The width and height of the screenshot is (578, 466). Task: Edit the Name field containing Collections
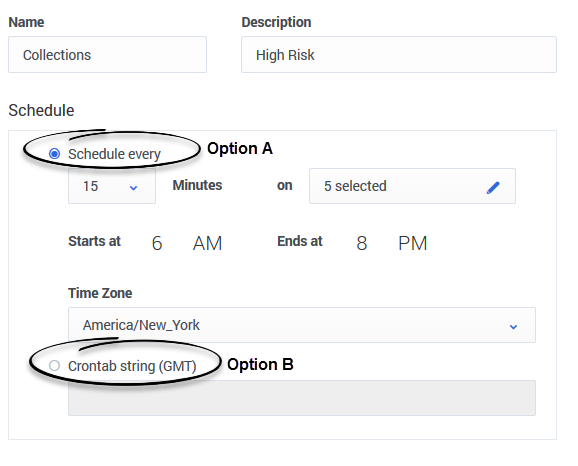(107, 55)
